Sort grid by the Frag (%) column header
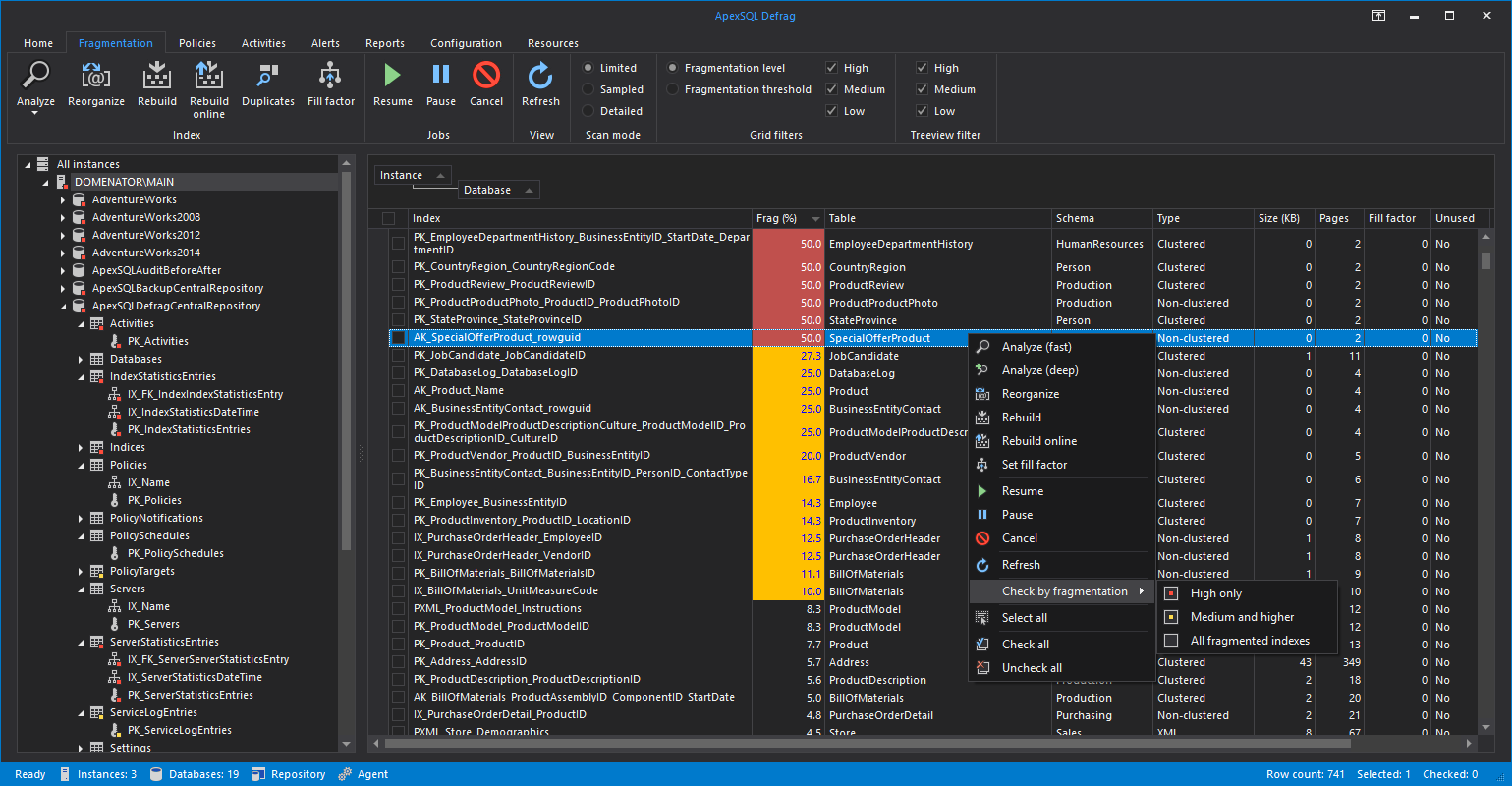Image resolution: width=1512 pixels, height=786 pixels. click(776, 218)
